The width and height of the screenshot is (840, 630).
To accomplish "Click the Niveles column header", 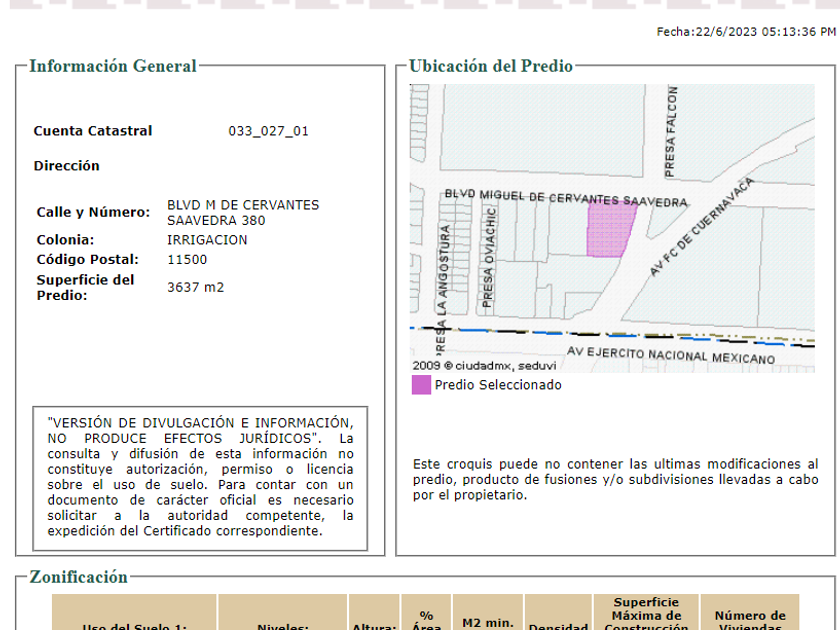I will coord(283,624).
